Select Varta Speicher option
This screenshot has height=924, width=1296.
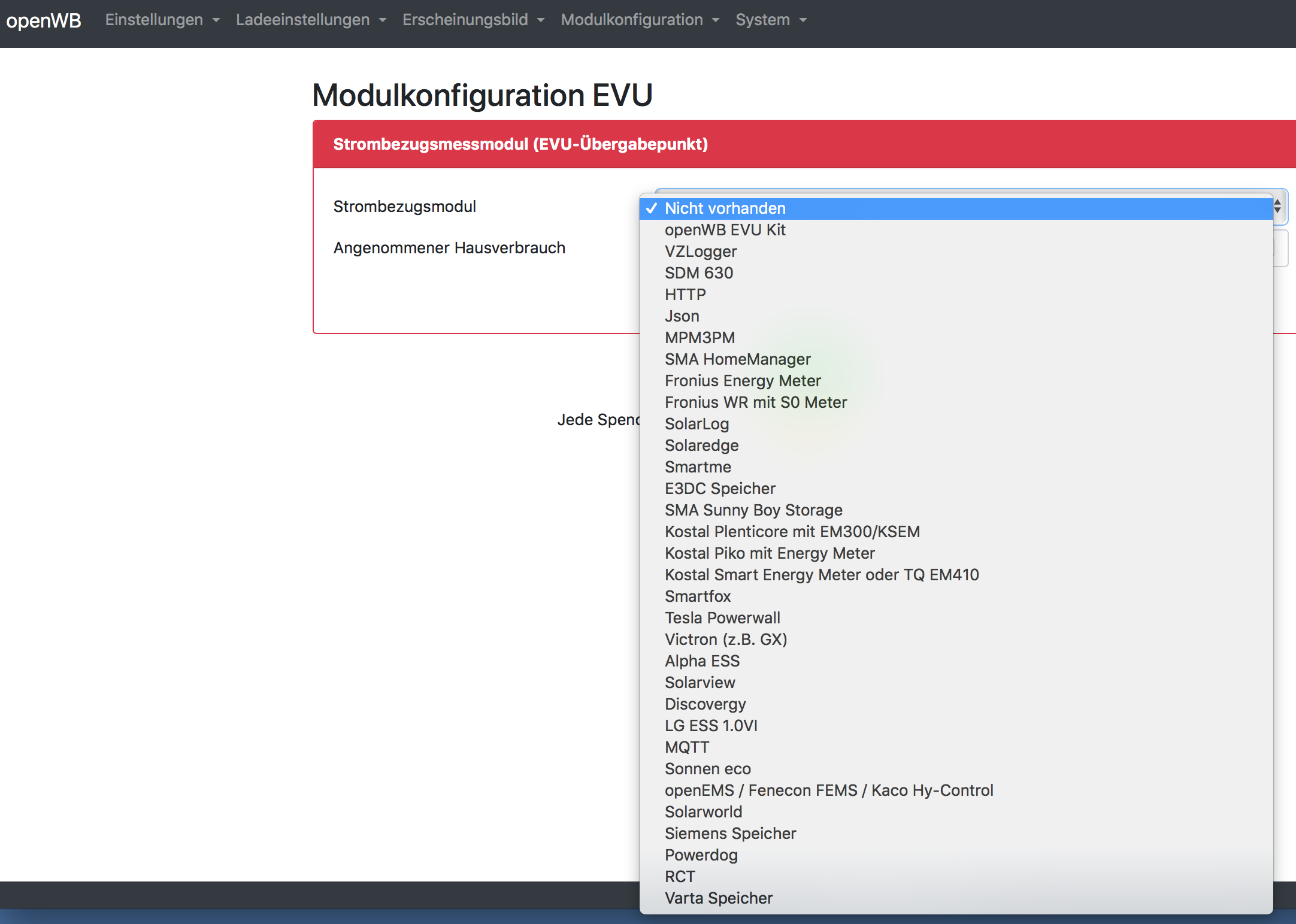point(719,898)
